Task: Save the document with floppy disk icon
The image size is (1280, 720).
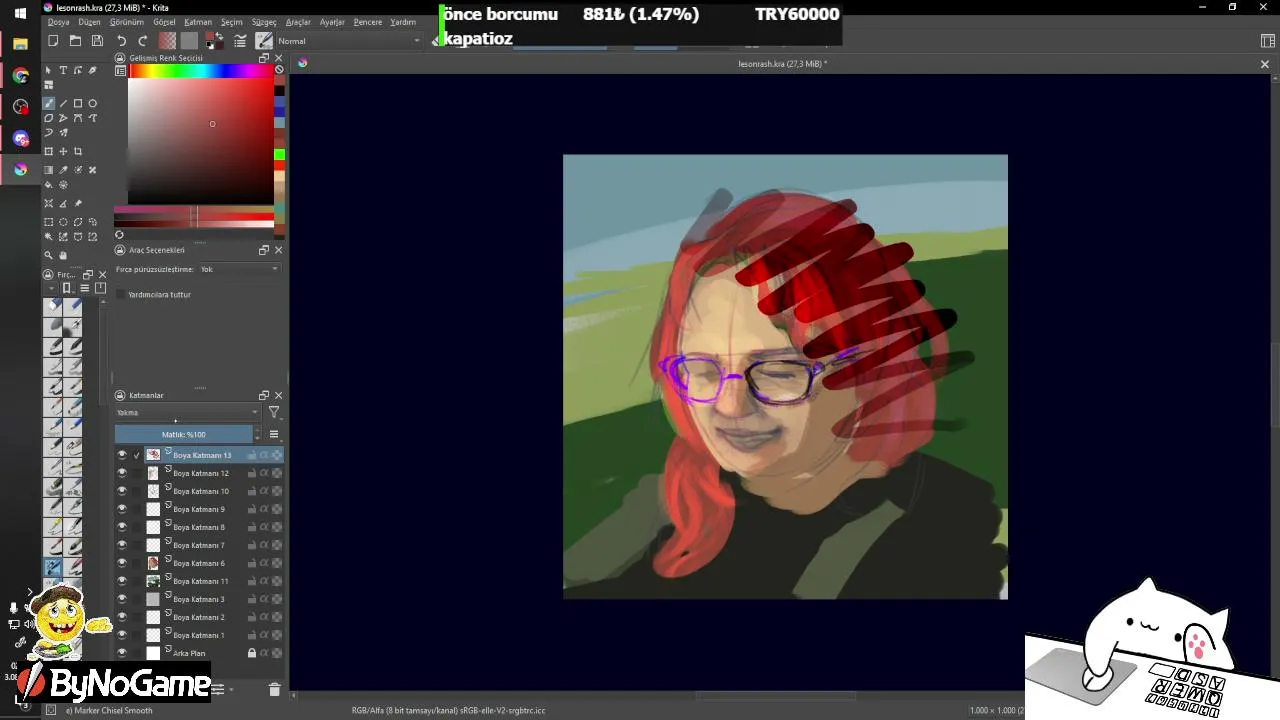Action: [97, 41]
